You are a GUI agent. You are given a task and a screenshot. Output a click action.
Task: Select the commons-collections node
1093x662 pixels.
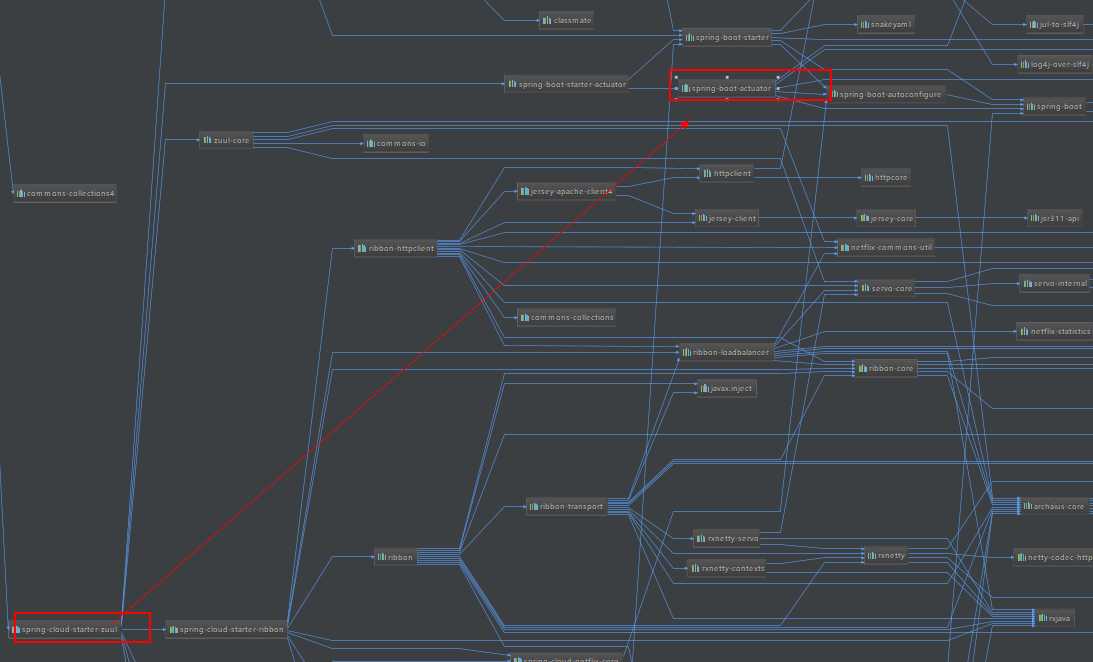click(x=566, y=317)
